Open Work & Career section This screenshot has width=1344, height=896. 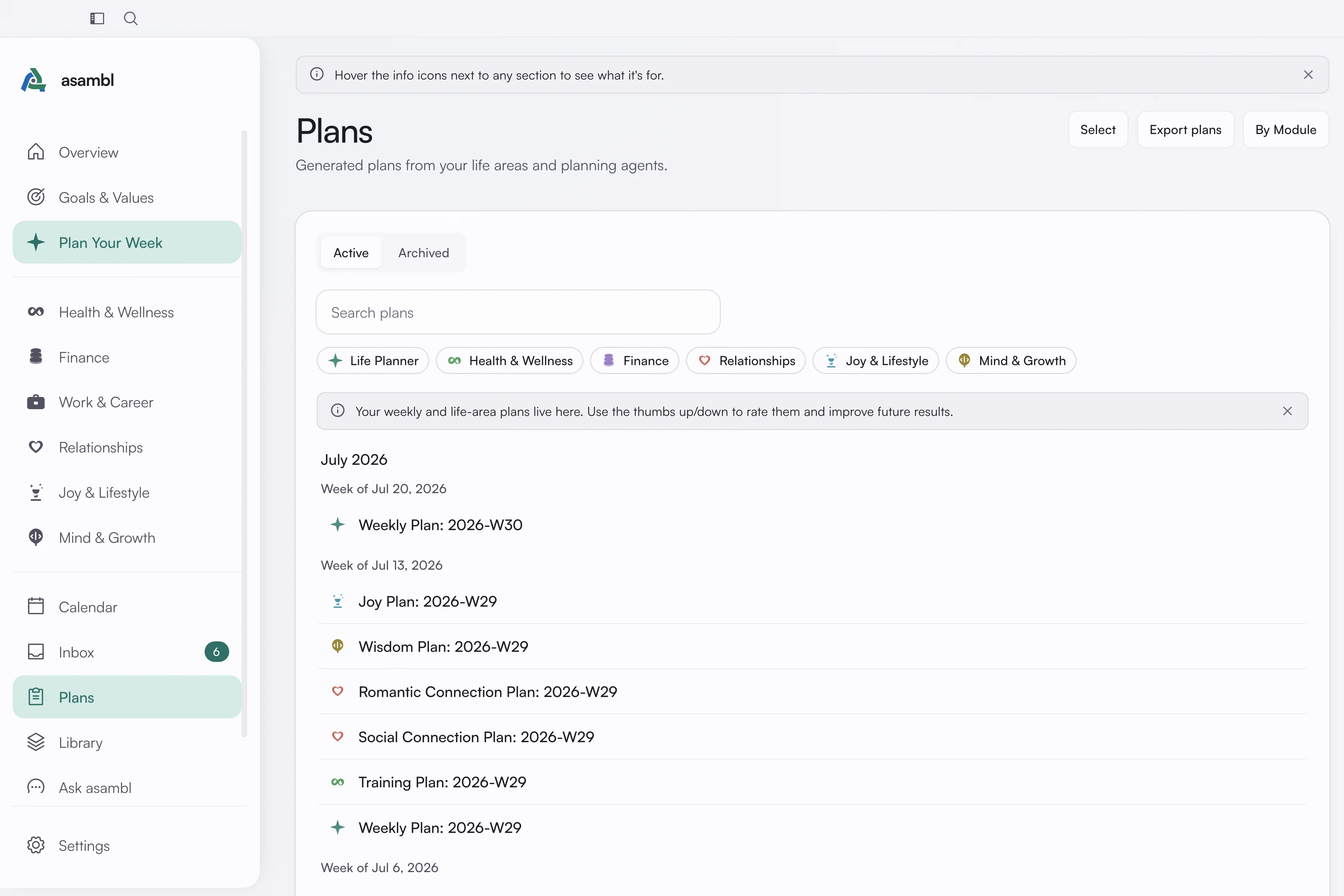[127, 402]
